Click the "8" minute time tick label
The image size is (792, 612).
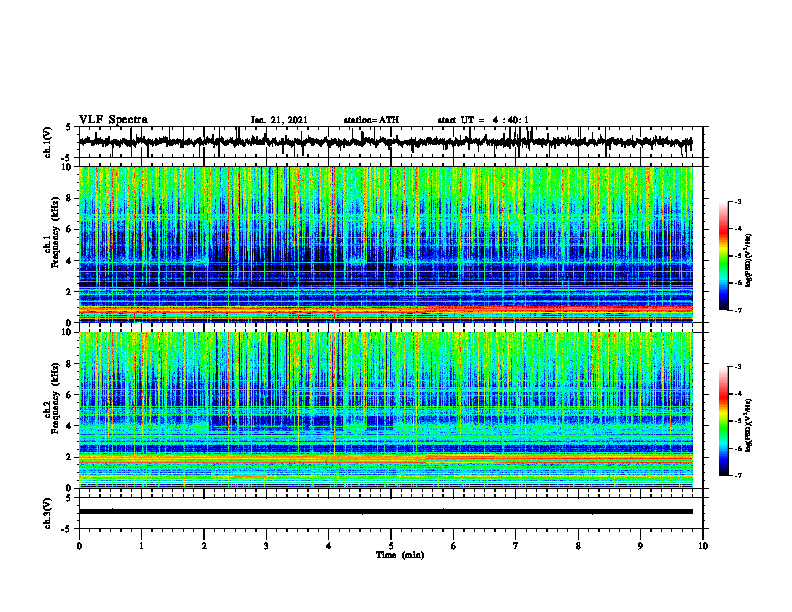coord(578,546)
